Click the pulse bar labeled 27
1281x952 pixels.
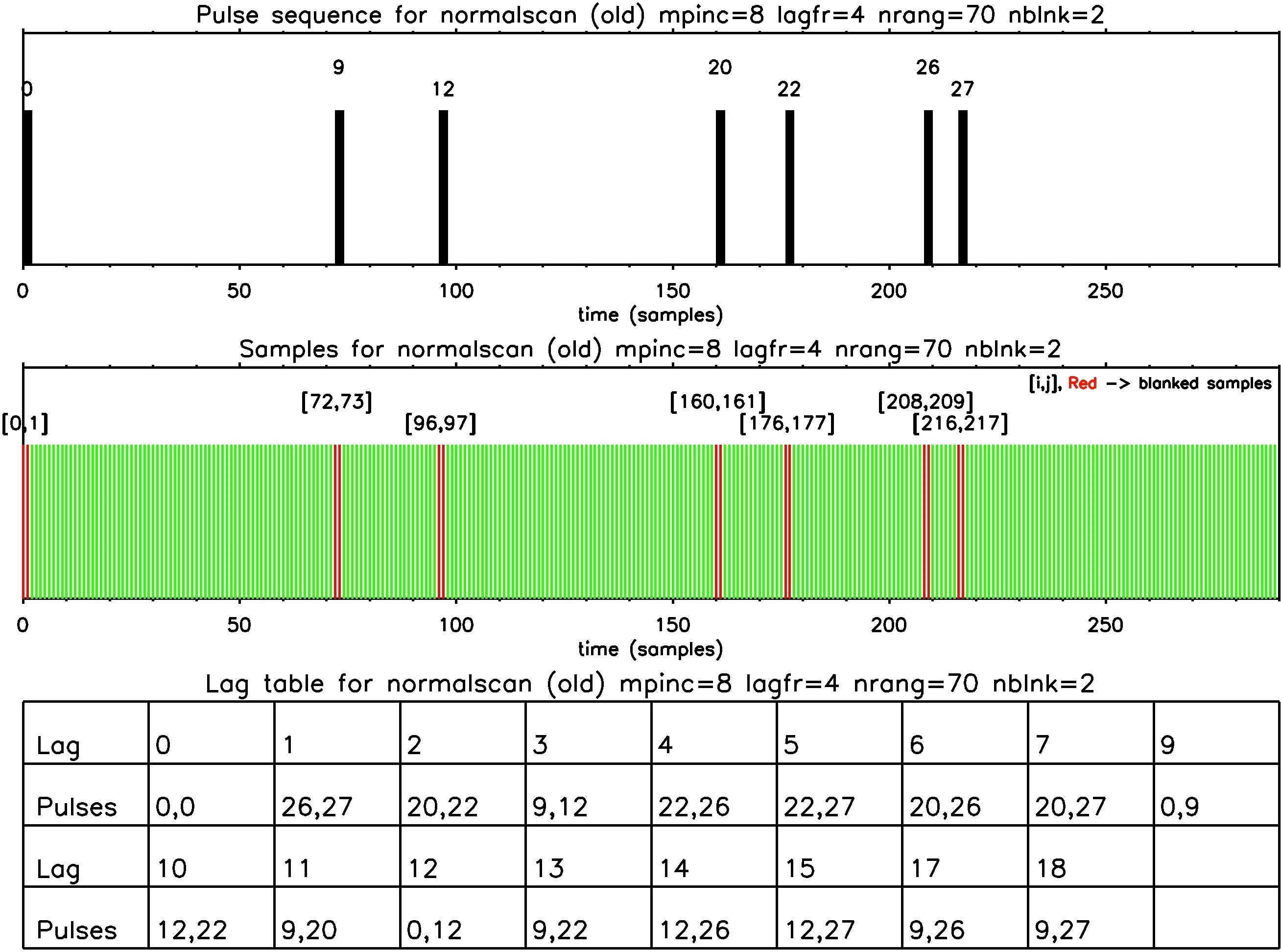tap(962, 187)
